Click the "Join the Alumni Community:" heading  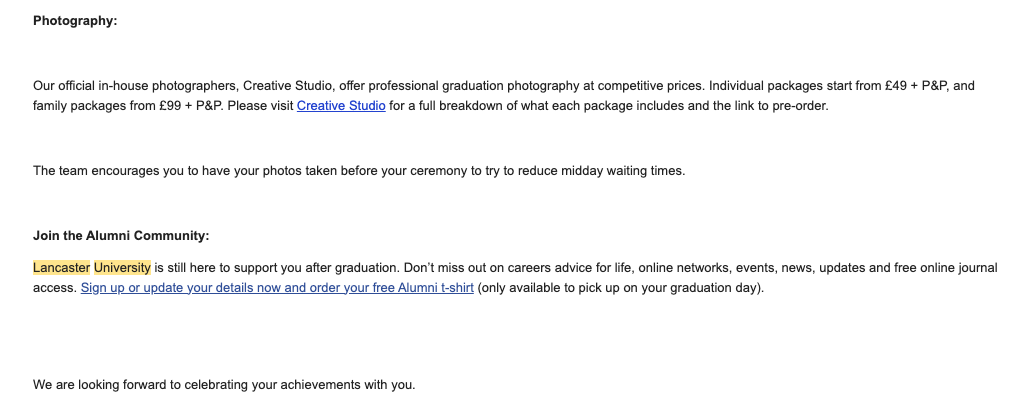coord(121,236)
